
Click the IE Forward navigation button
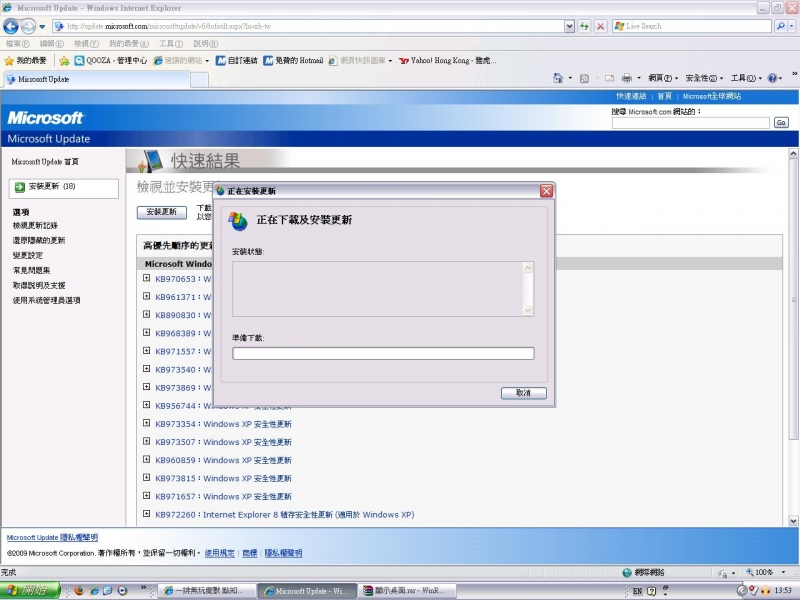[29, 26]
